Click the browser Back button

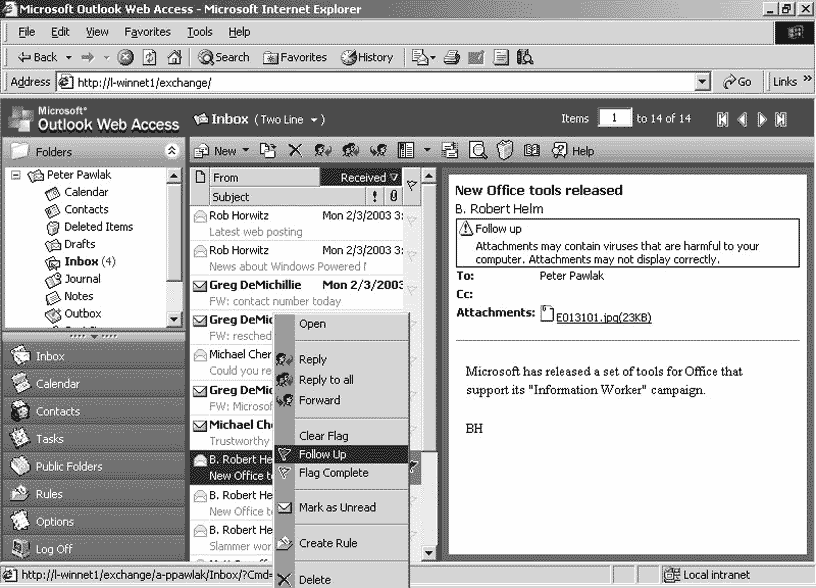[x=37, y=57]
